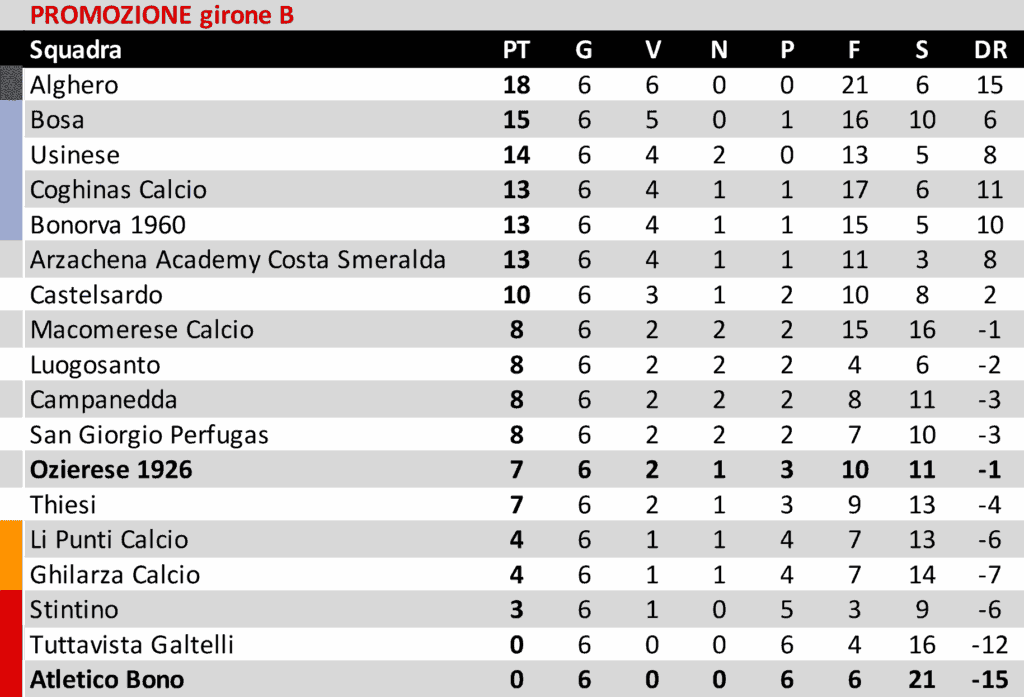Viewport: 1024px width, 697px height.
Task: Click the Squadra column header
Action: pos(76,50)
